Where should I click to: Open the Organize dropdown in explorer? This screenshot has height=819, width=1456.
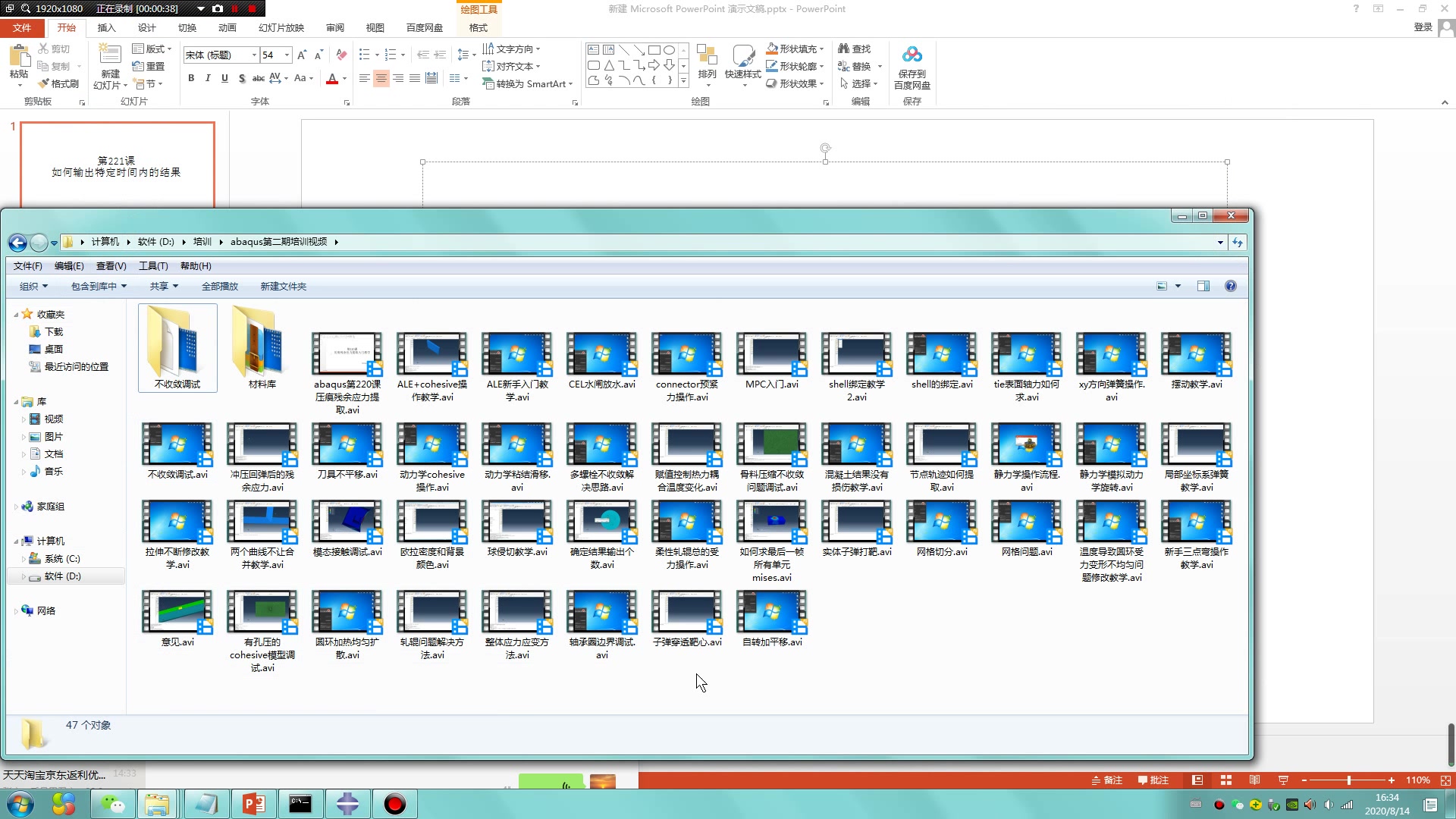[33, 286]
